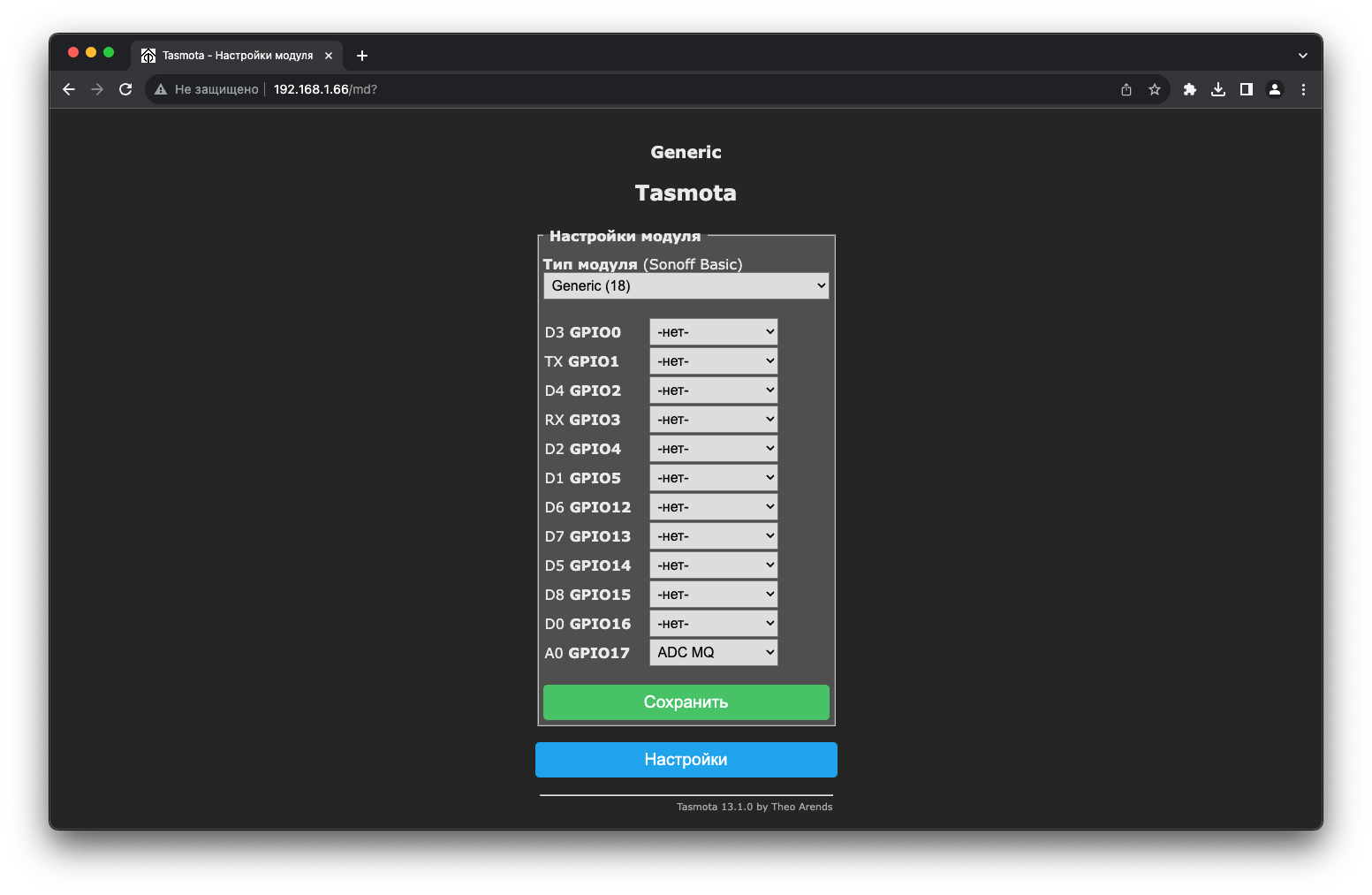Open the TX GPIO1 dropdown
Image resolution: width=1372 pixels, height=895 pixels.
[714, 361]
